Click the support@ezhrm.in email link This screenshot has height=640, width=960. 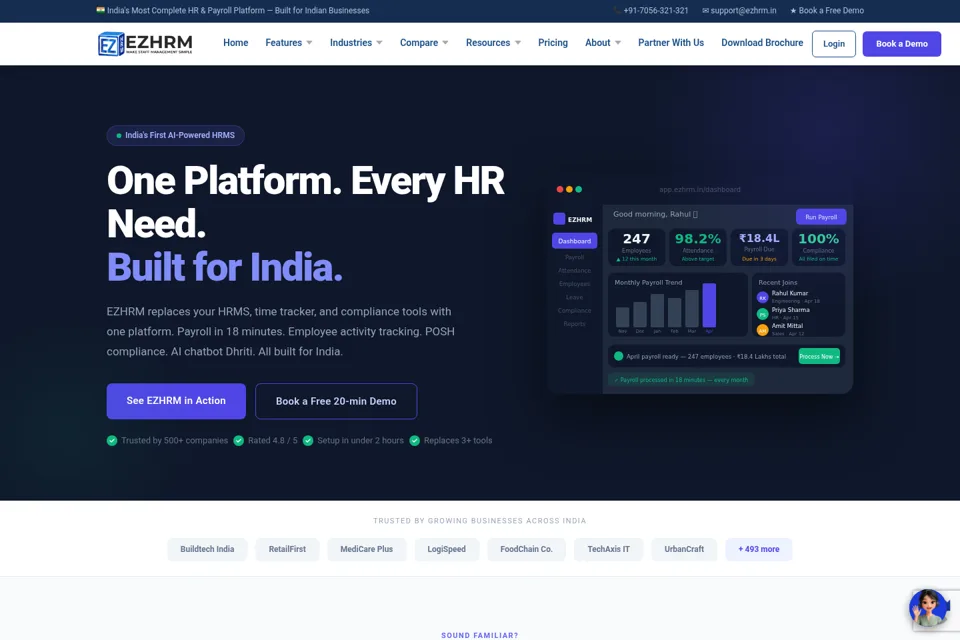[x=743, y=10]
